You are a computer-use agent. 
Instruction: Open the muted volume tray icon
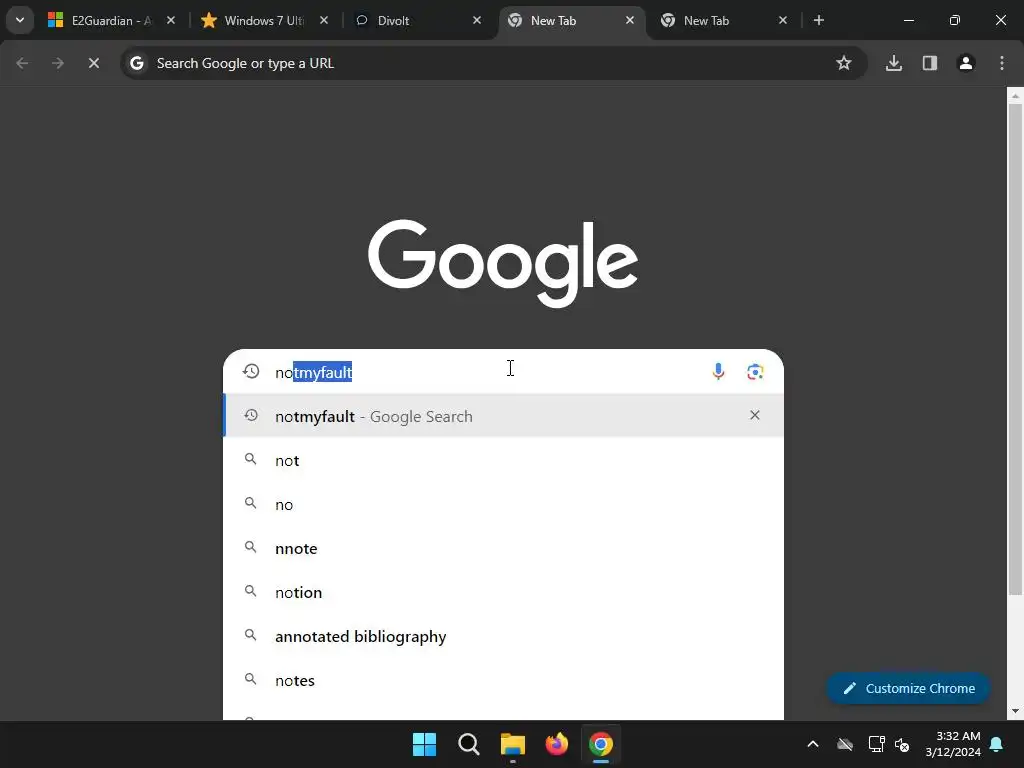[902, 744]
